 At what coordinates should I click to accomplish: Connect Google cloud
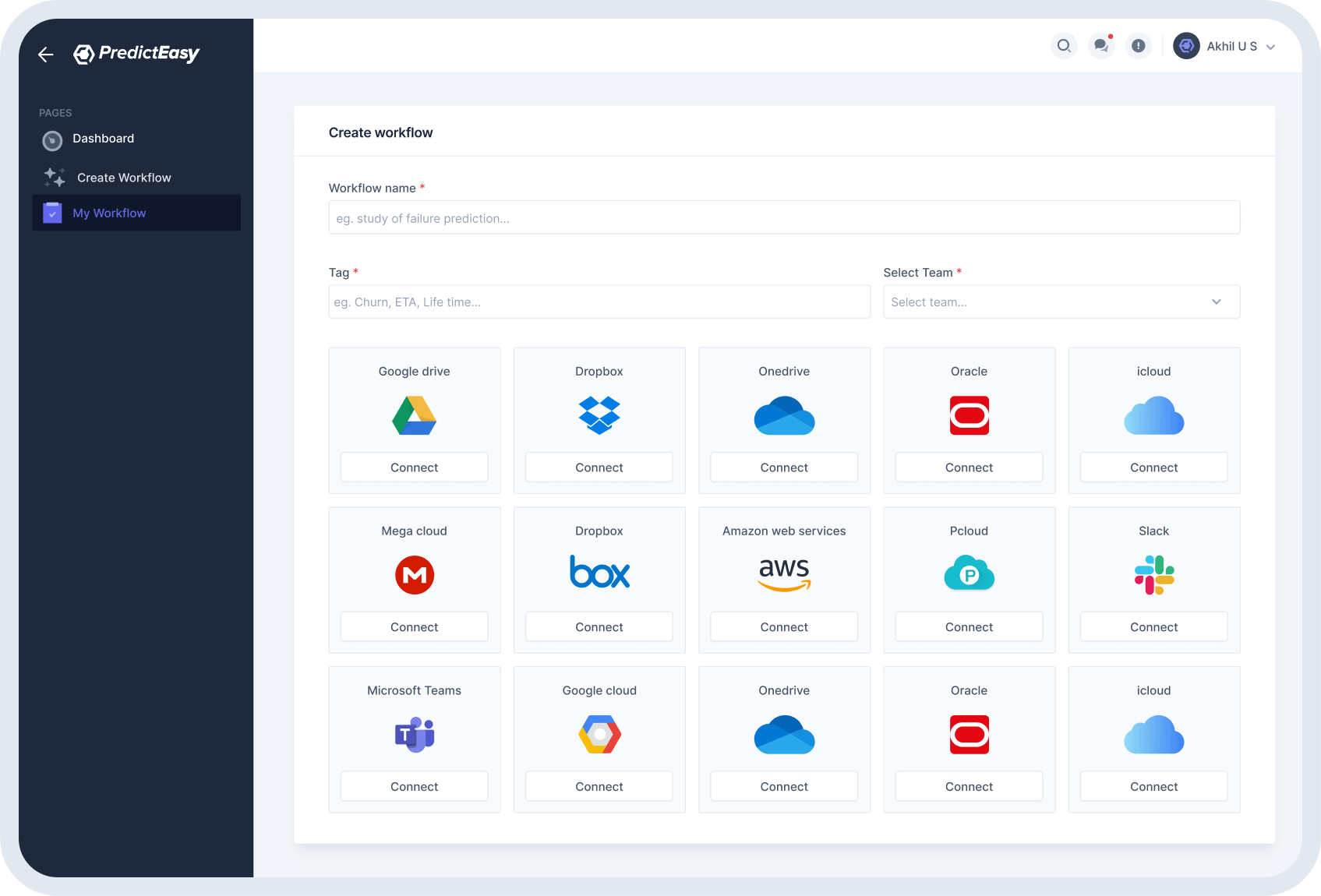[x=599, y=787]
